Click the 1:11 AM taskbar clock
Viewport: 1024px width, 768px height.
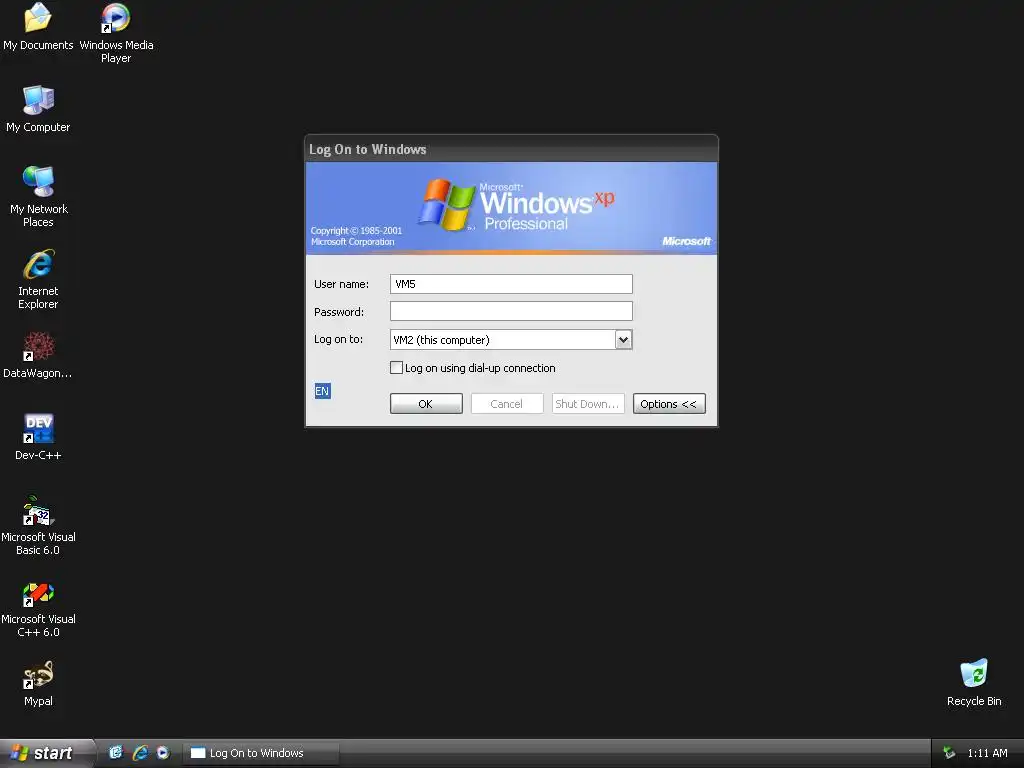pyautogui.click(x=987, y=753)
